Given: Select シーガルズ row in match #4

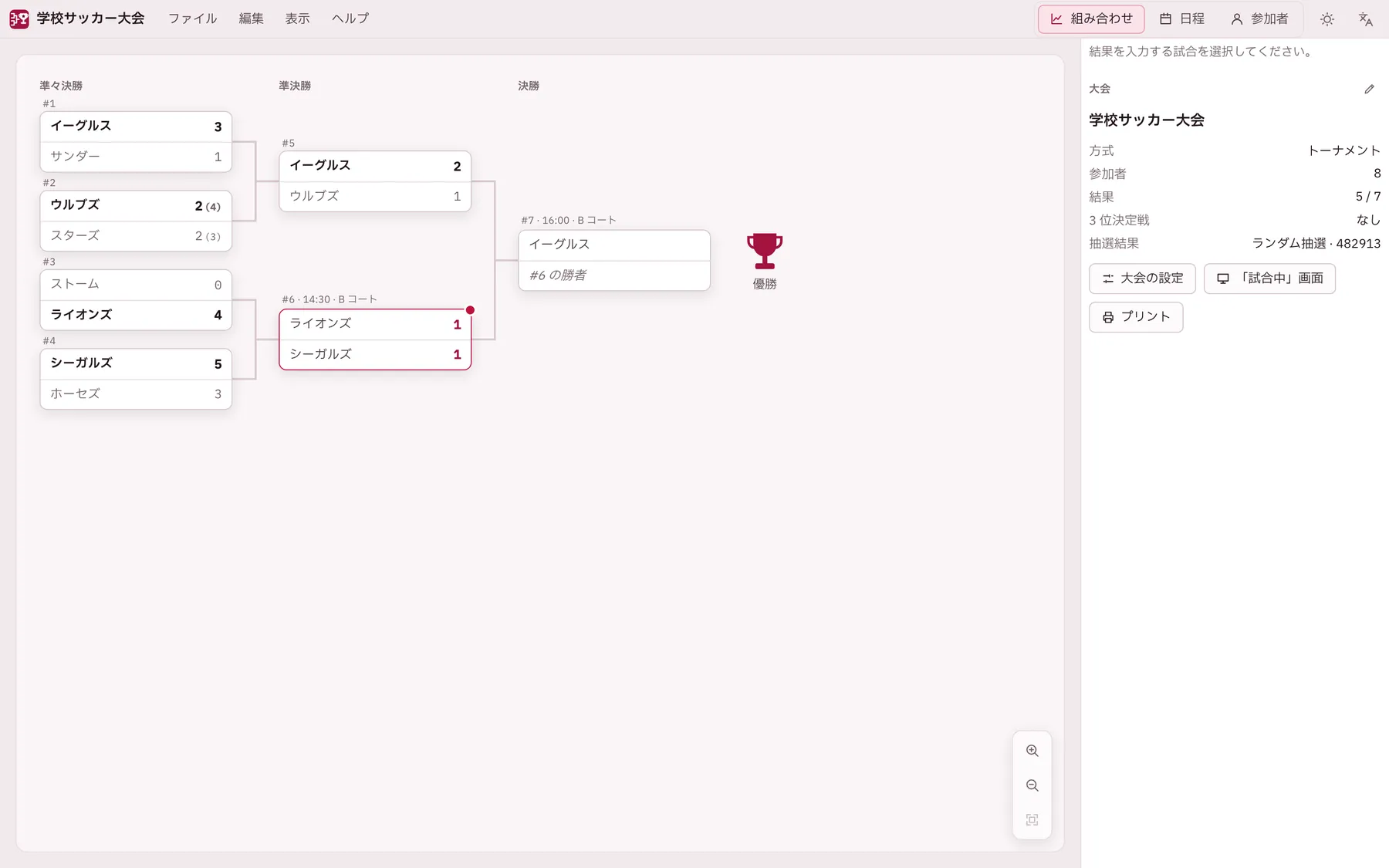Looking at the screenshot, I should (x=136, y=364).
